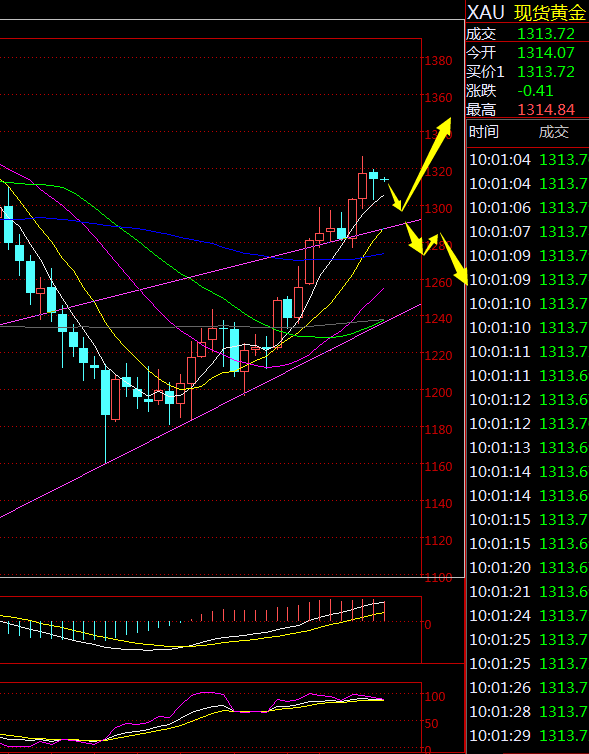Select the 成交 price 1313.72 row
The width and height of the screenshot is (589, 754).
[527, 34]
